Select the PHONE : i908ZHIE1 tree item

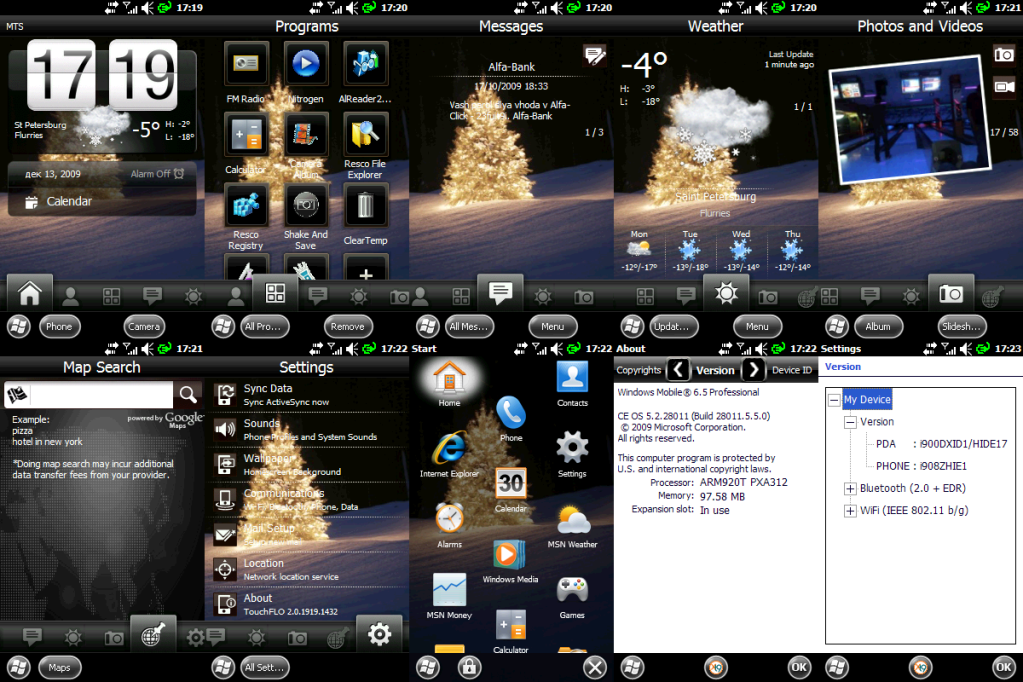tap(921, 467)
